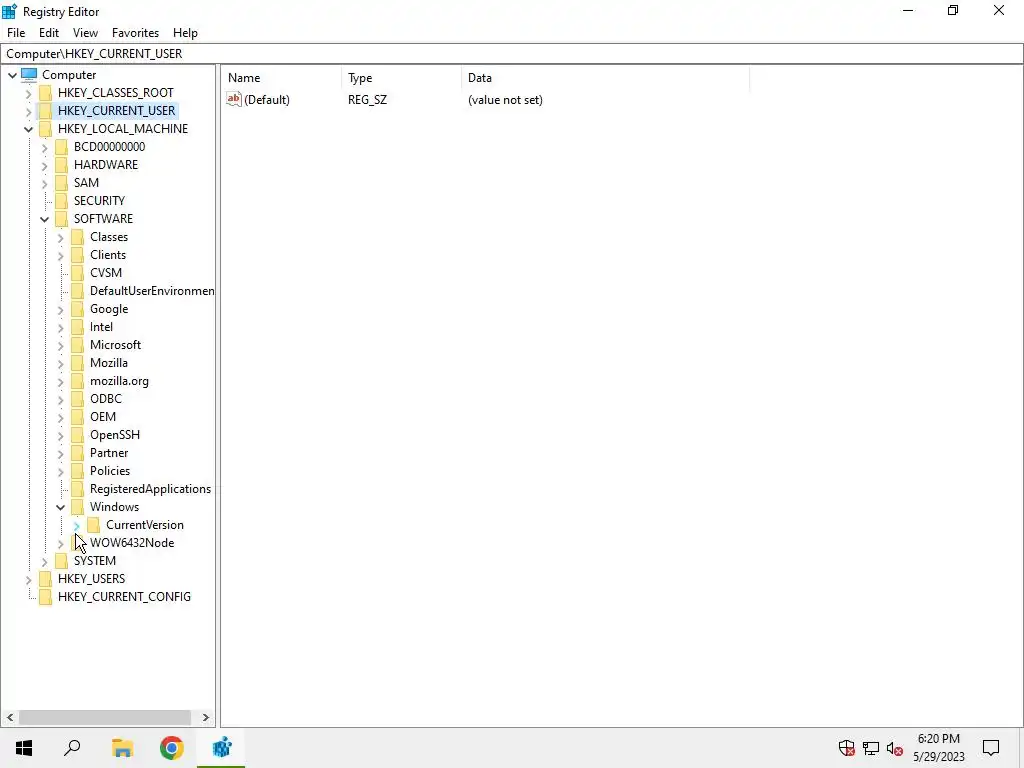1024x768 pixels.
Task: Select the Intel key
Action: pos(101,327)
